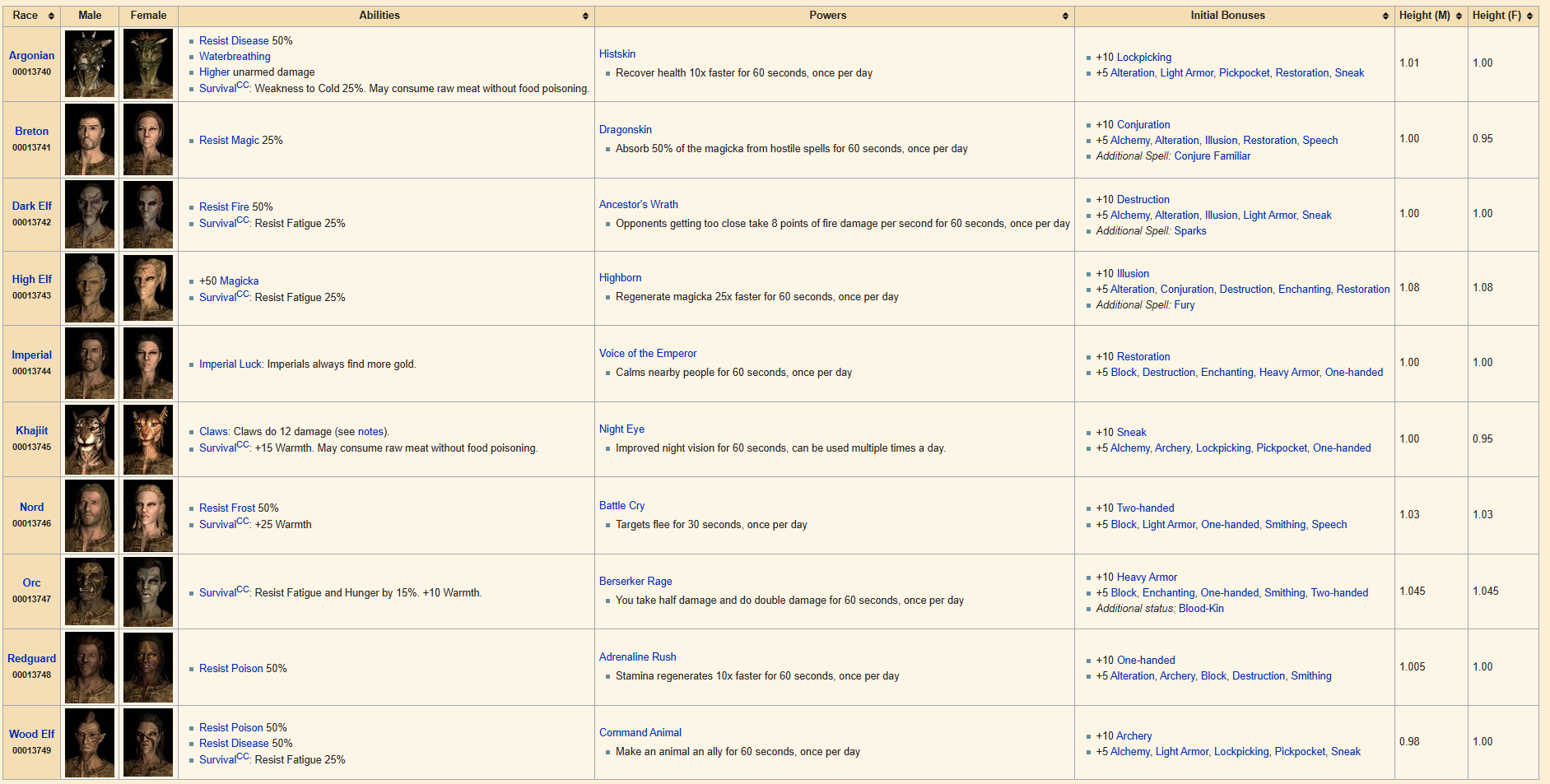Open the Wood Elf race page
The width and height of the screenshot is (1550, 784).
point(31,734)
